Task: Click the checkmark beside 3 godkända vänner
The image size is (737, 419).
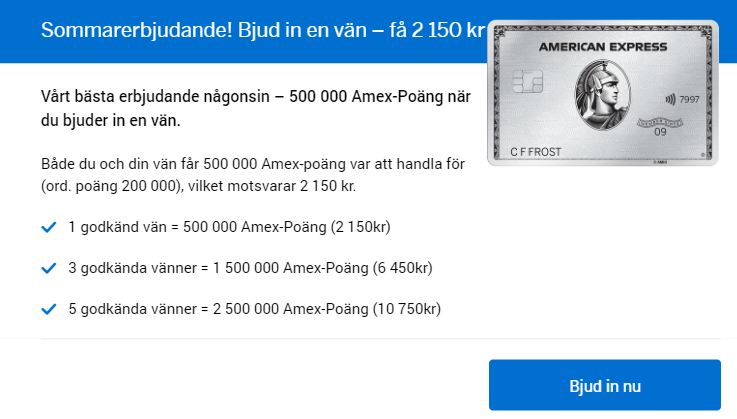Action: coord(48,269)
